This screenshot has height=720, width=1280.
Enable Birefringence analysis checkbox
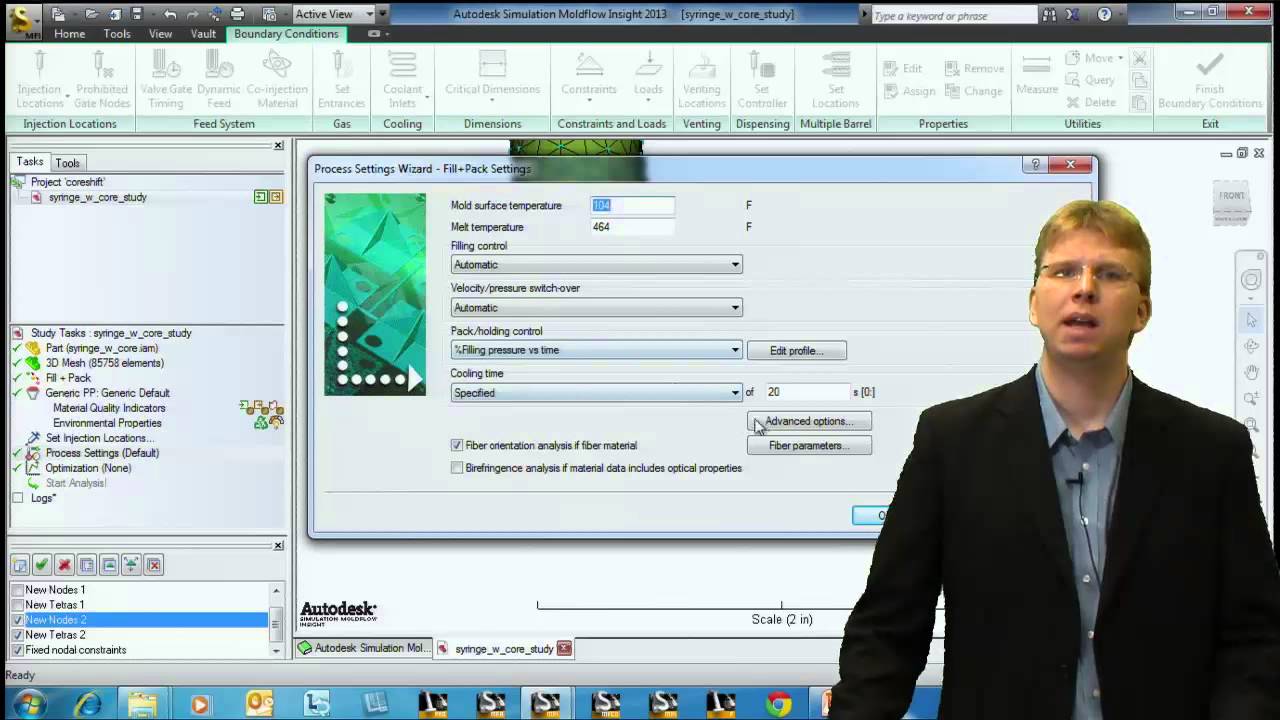[x=457, y=468]
